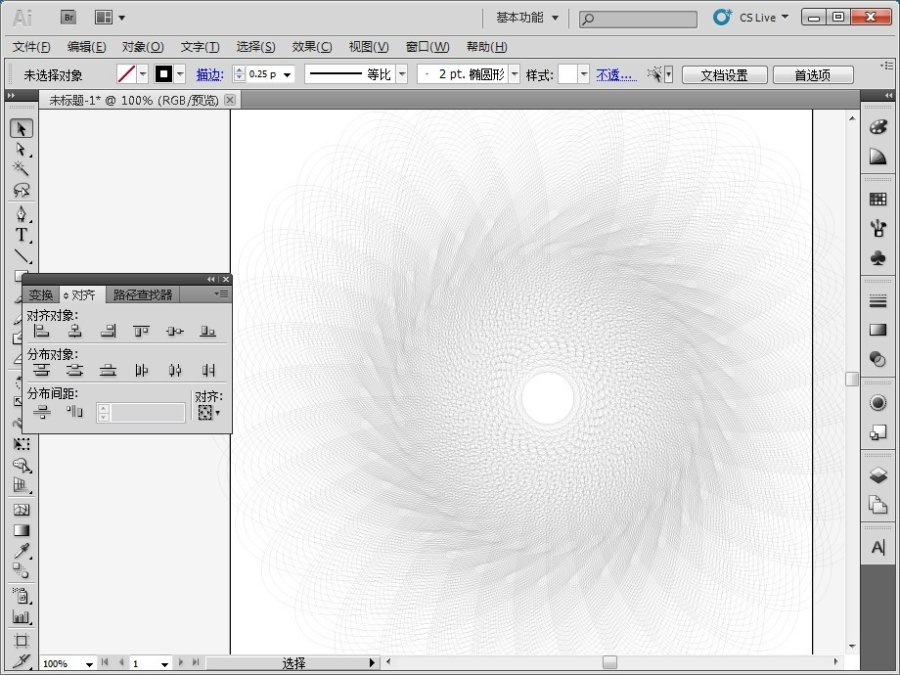Open the Layers panel icon
The height and width of the screenshot is (675, 900).
pyautogui.click(x=878, y=475)
